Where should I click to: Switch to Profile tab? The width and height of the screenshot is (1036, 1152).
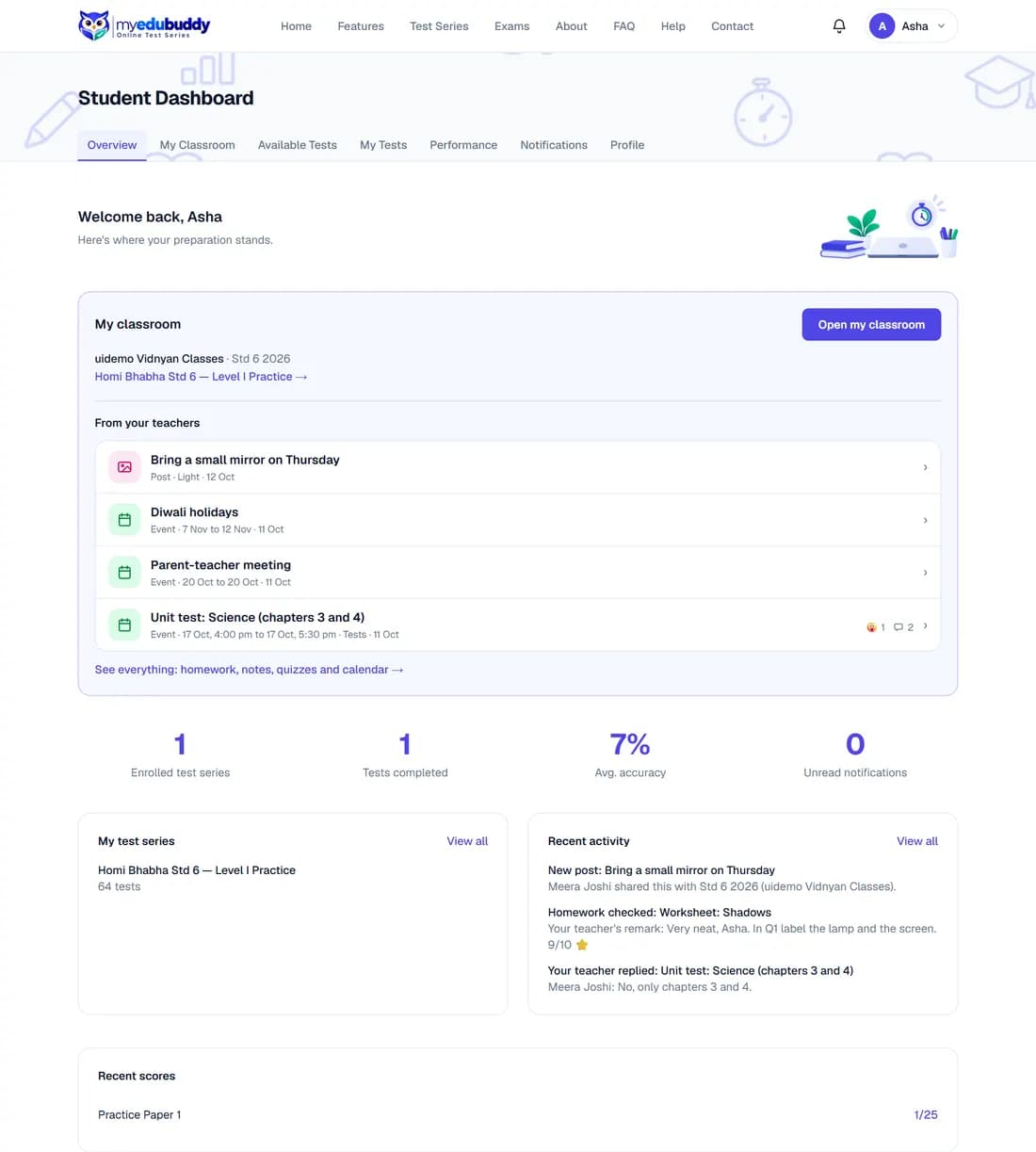(627, 145)
